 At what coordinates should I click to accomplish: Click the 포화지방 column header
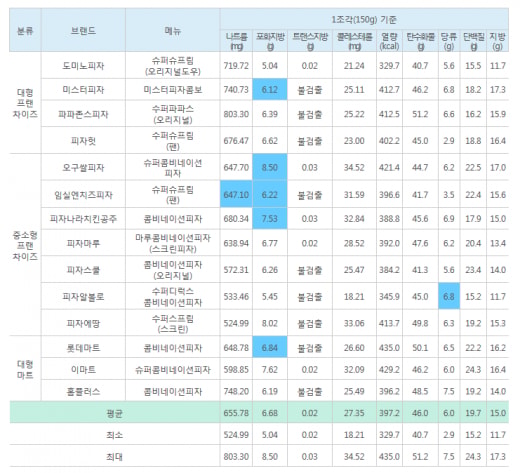[270, 41]
